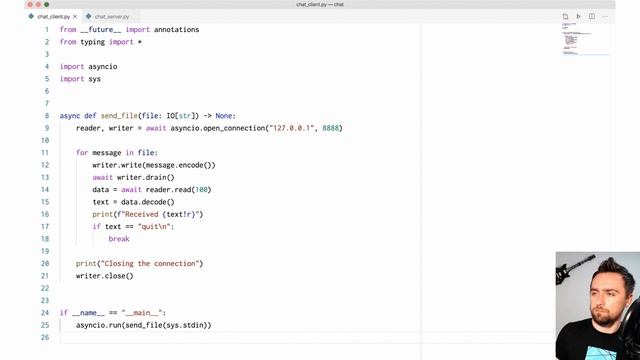Click the "quit\n" string literal

point(154,227)
